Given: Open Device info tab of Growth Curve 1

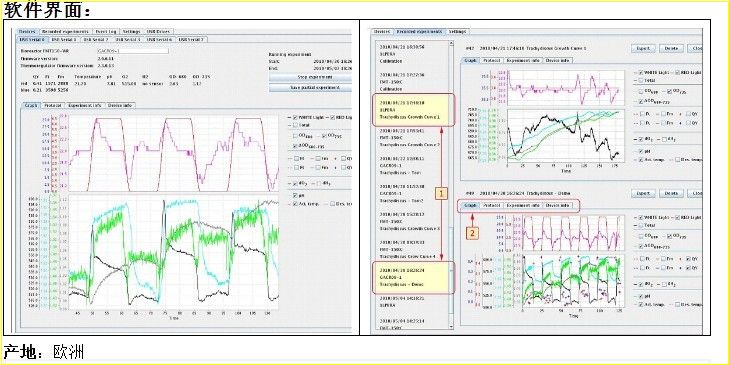Looking at the screenshot, I should point(558,60).
